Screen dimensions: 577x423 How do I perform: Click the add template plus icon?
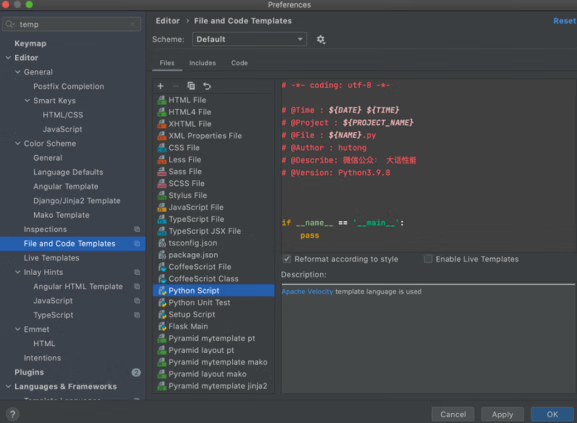160,86
